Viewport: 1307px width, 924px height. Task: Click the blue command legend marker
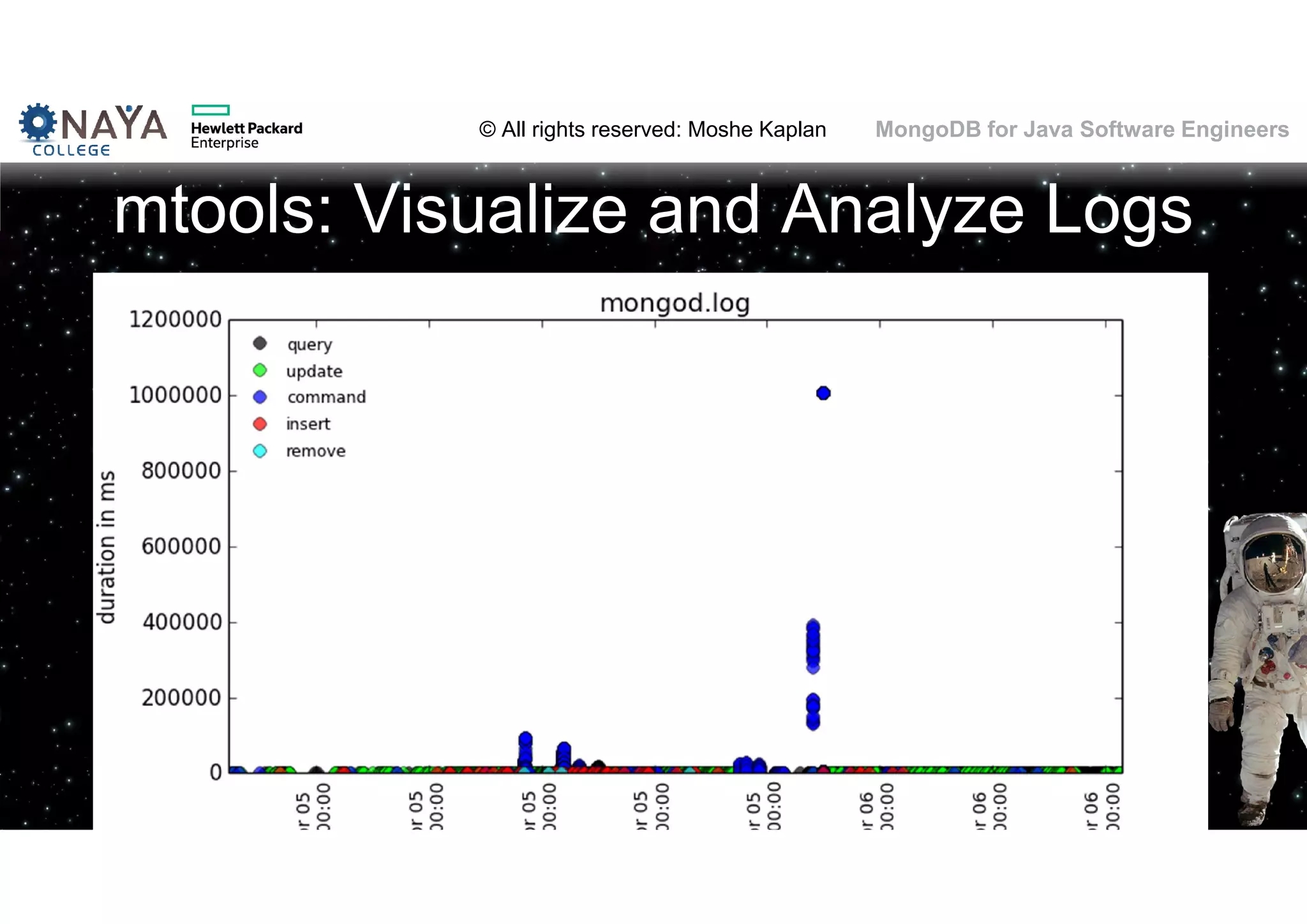pos(260,397)
